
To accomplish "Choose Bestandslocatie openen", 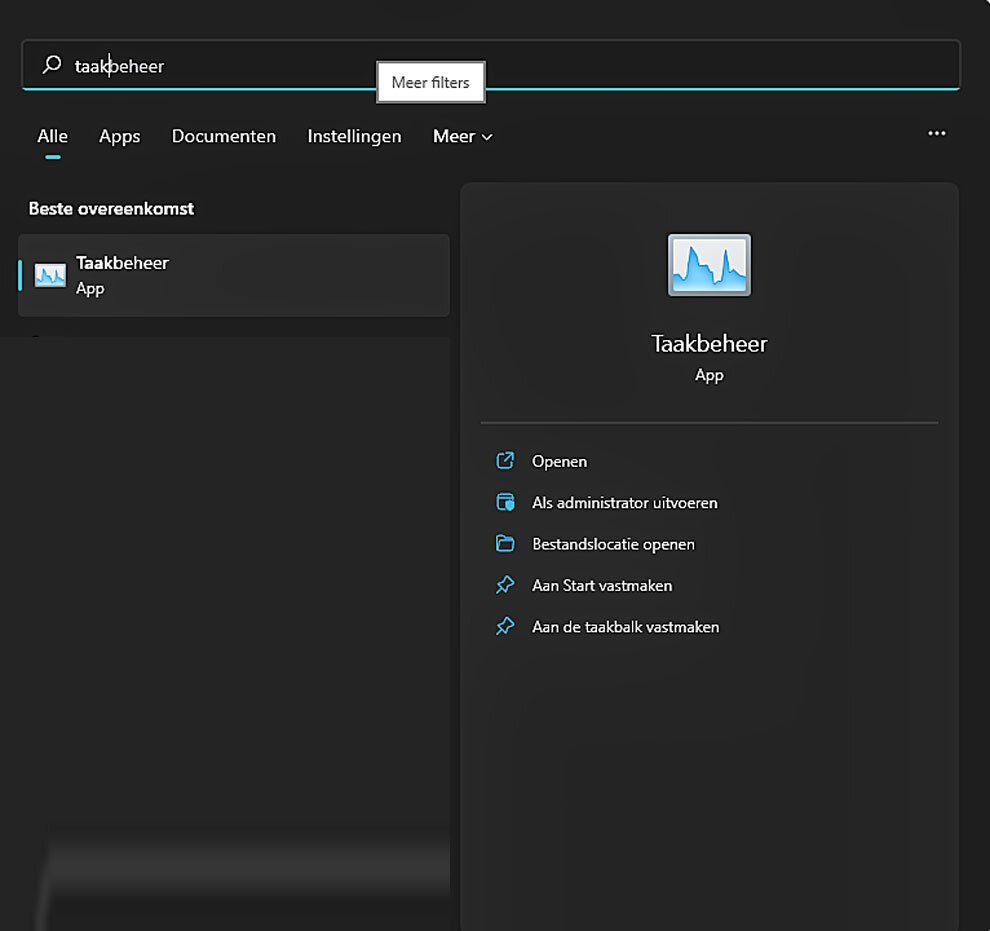I will coord(613,544).
